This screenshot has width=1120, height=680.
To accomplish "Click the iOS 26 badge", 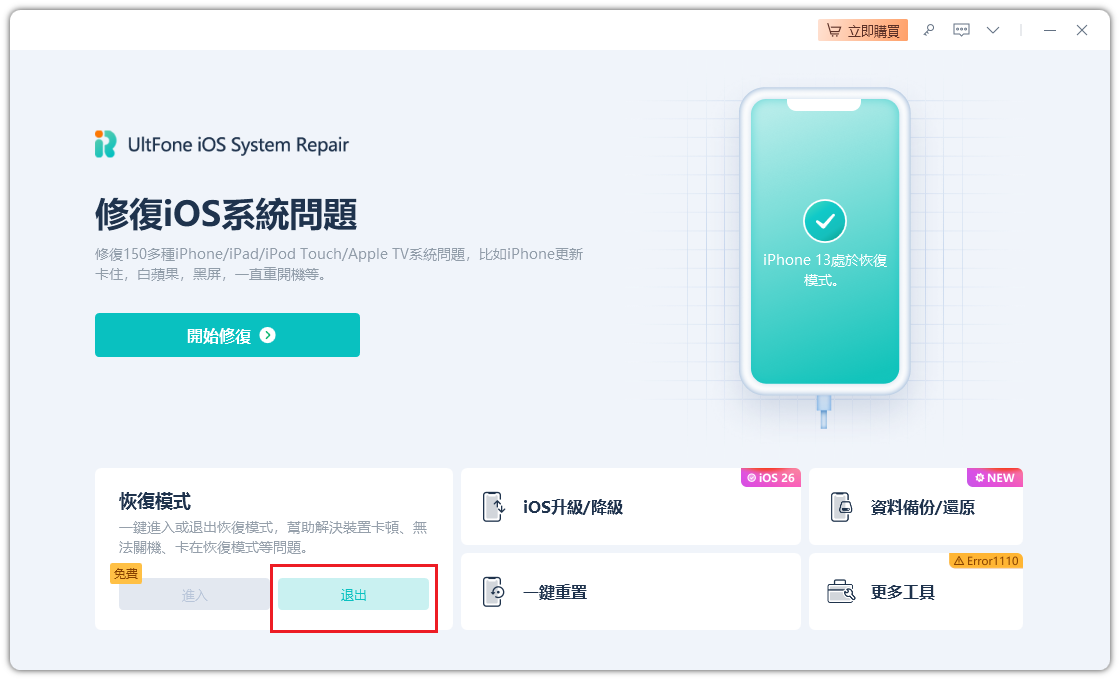I will pyautogui.click(x=771, y=478).
